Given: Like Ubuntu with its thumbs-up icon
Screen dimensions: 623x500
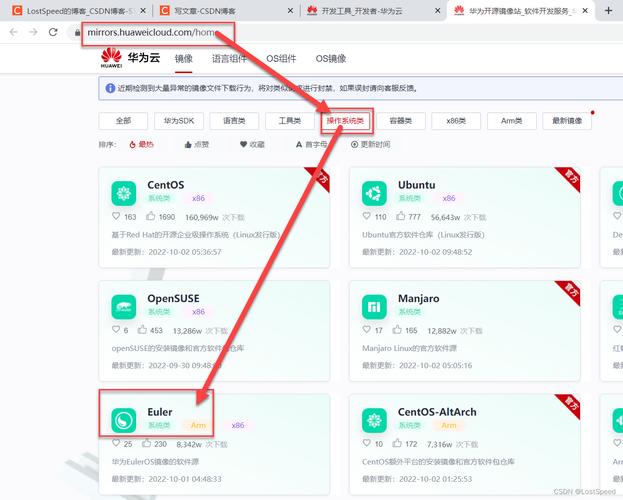Looking at the screenshot, I should (400, 216).
